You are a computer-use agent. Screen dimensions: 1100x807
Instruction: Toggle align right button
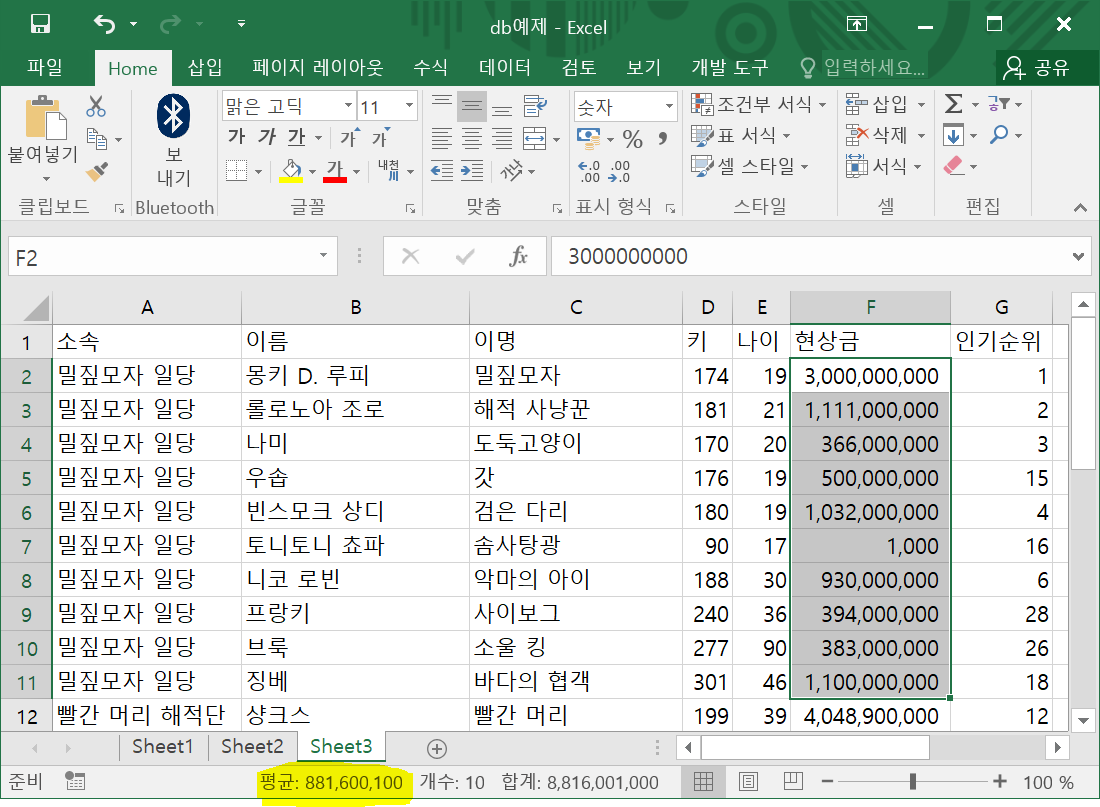pos(502,138)
